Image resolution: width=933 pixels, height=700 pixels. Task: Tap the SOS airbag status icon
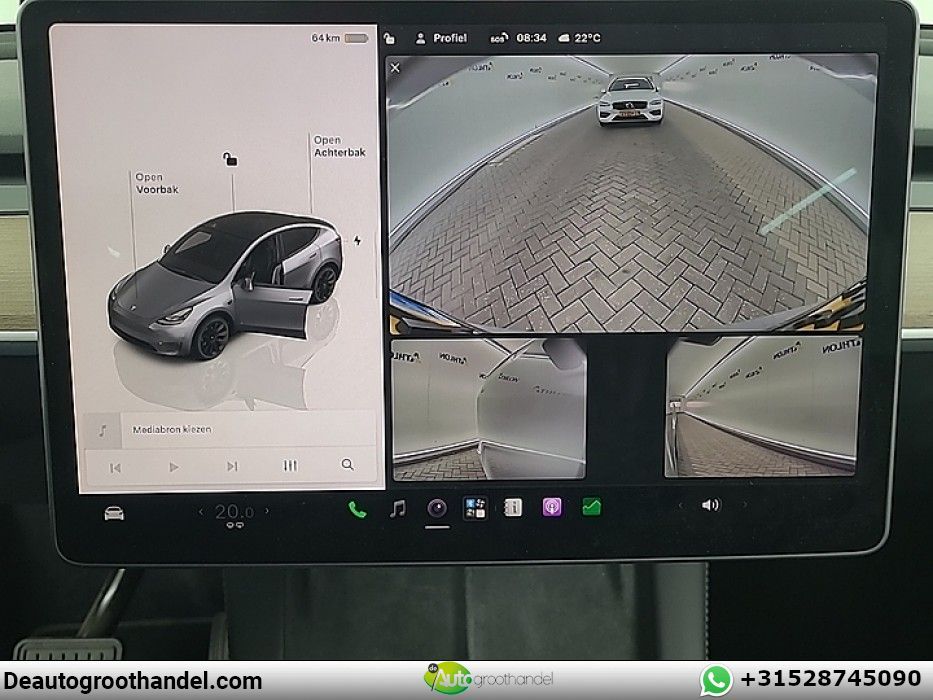(499, 38)
